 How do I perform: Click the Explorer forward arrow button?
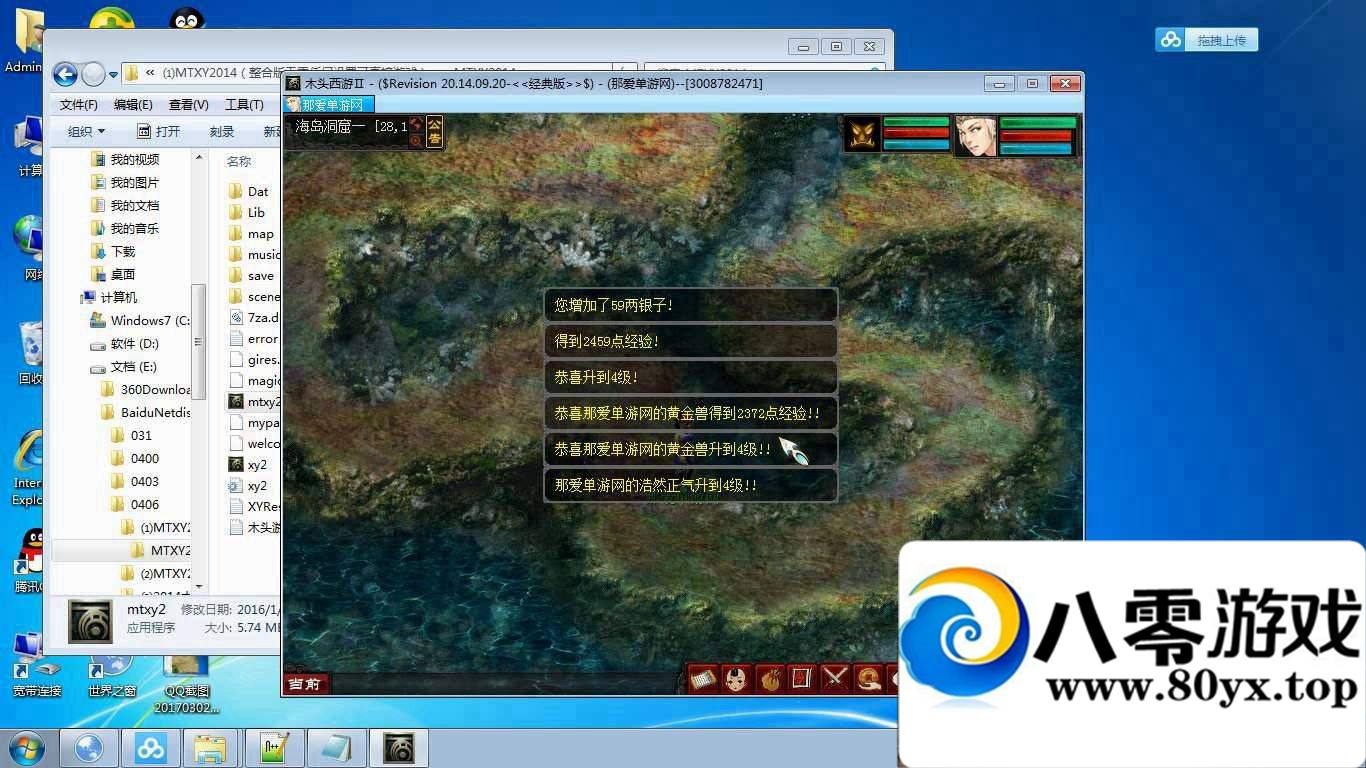point(93,73)
